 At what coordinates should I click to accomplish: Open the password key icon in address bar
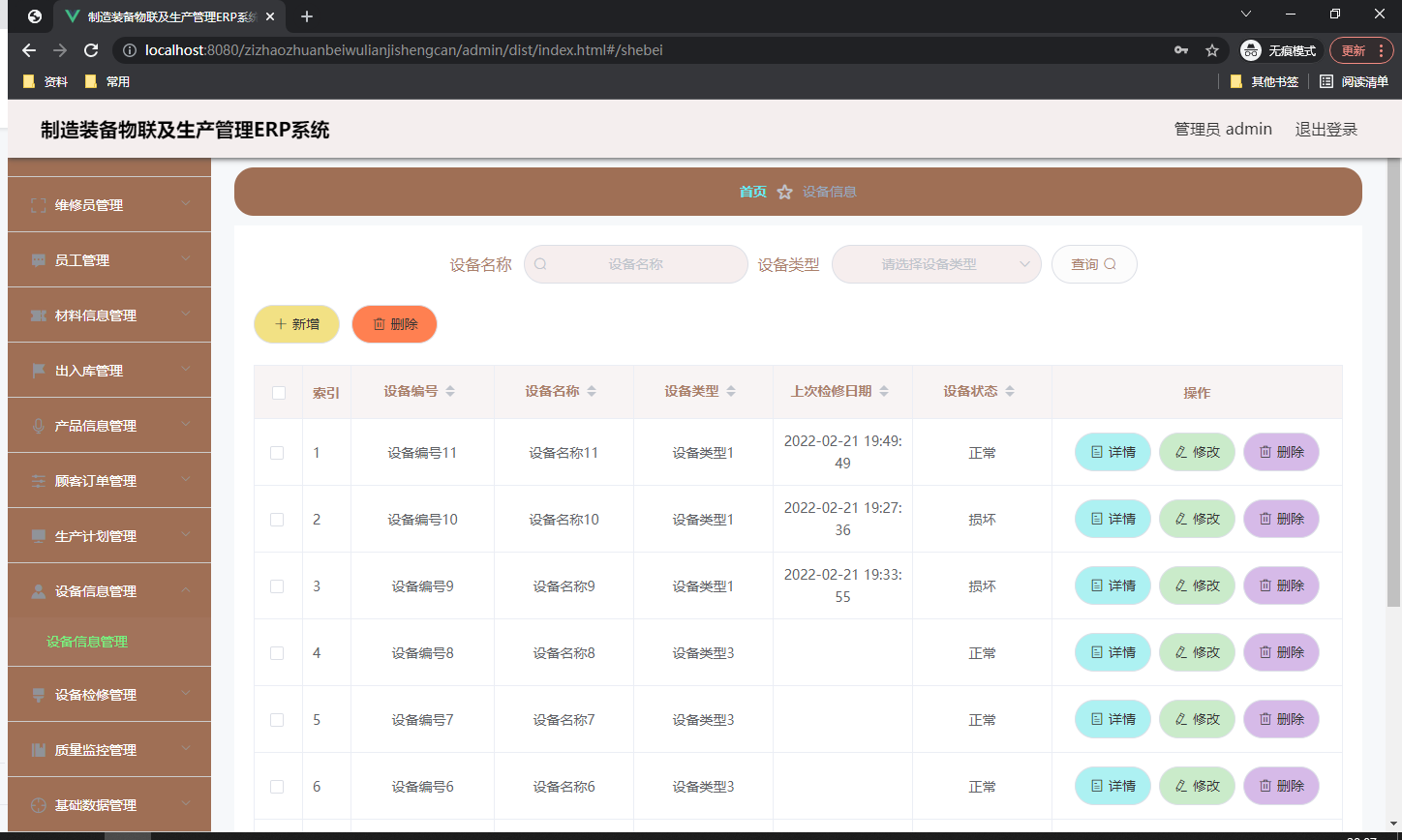coord(1181,50)
